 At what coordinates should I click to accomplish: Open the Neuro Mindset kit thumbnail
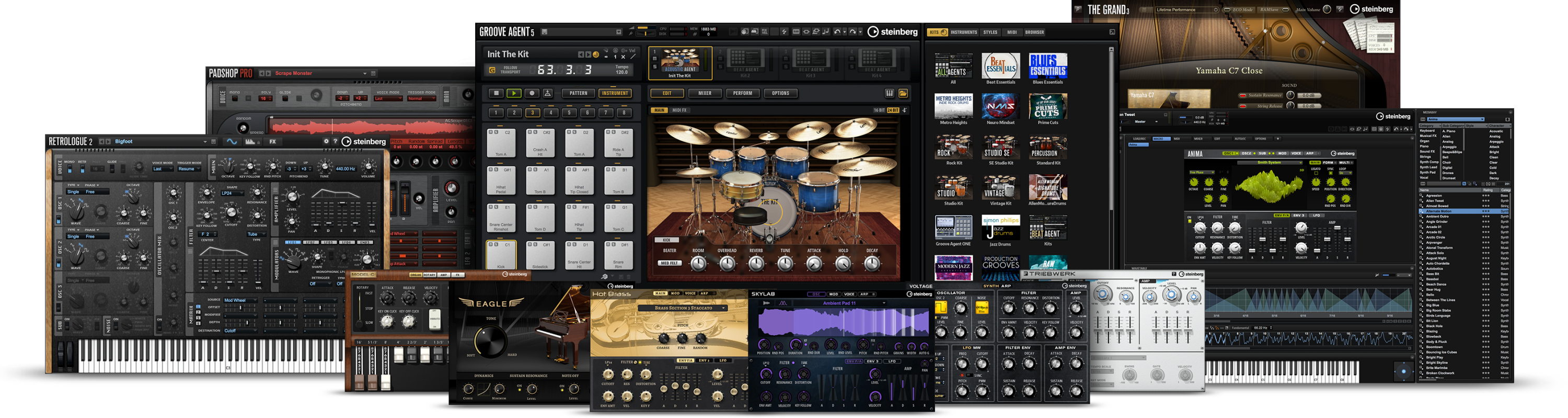pos(1000,106)
